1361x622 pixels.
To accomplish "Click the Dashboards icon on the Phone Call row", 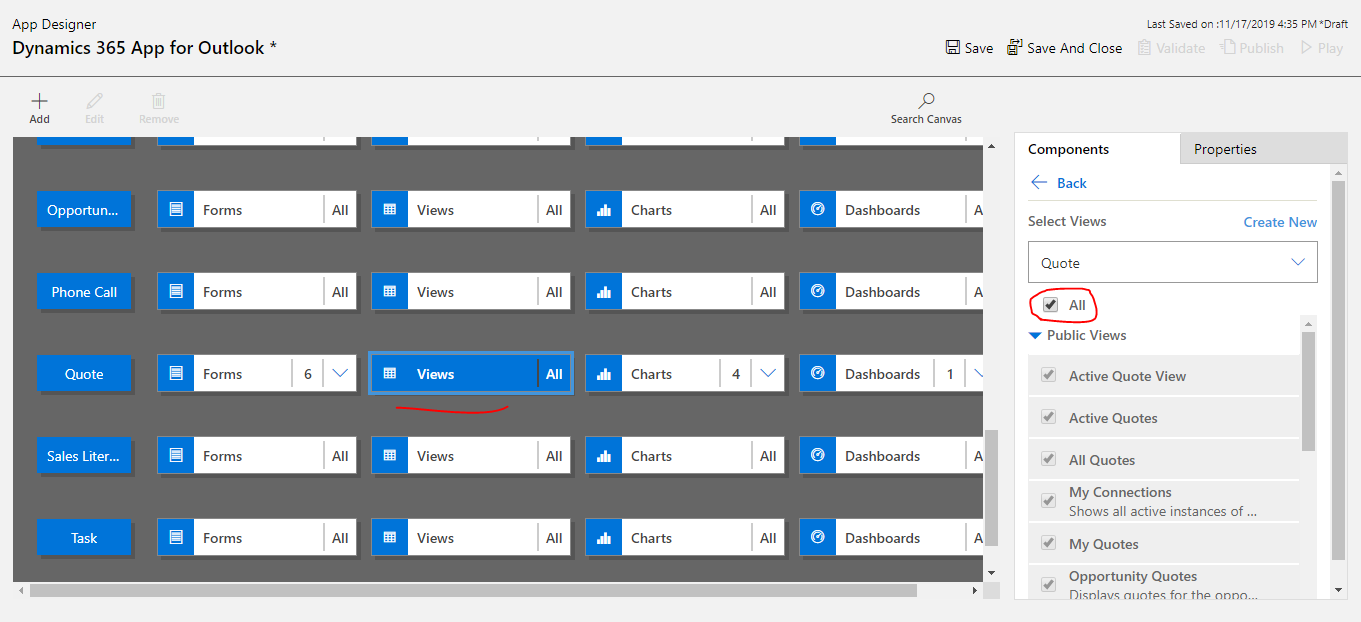I will 817,291.
